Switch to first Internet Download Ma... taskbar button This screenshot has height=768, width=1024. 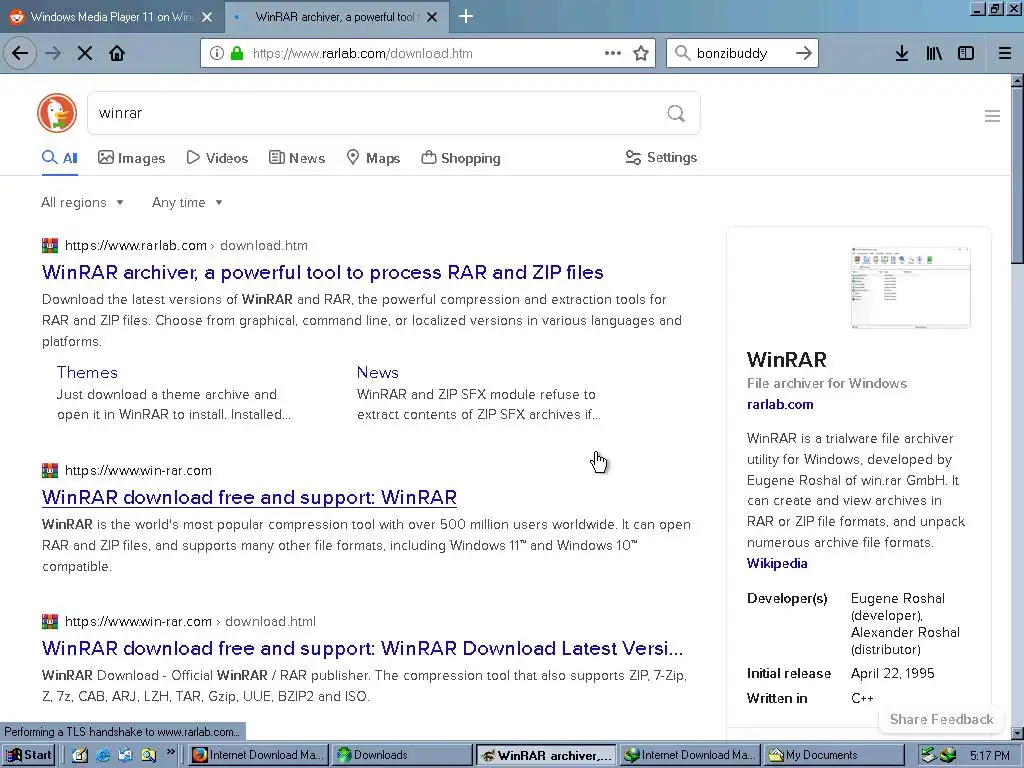[258, 755]
